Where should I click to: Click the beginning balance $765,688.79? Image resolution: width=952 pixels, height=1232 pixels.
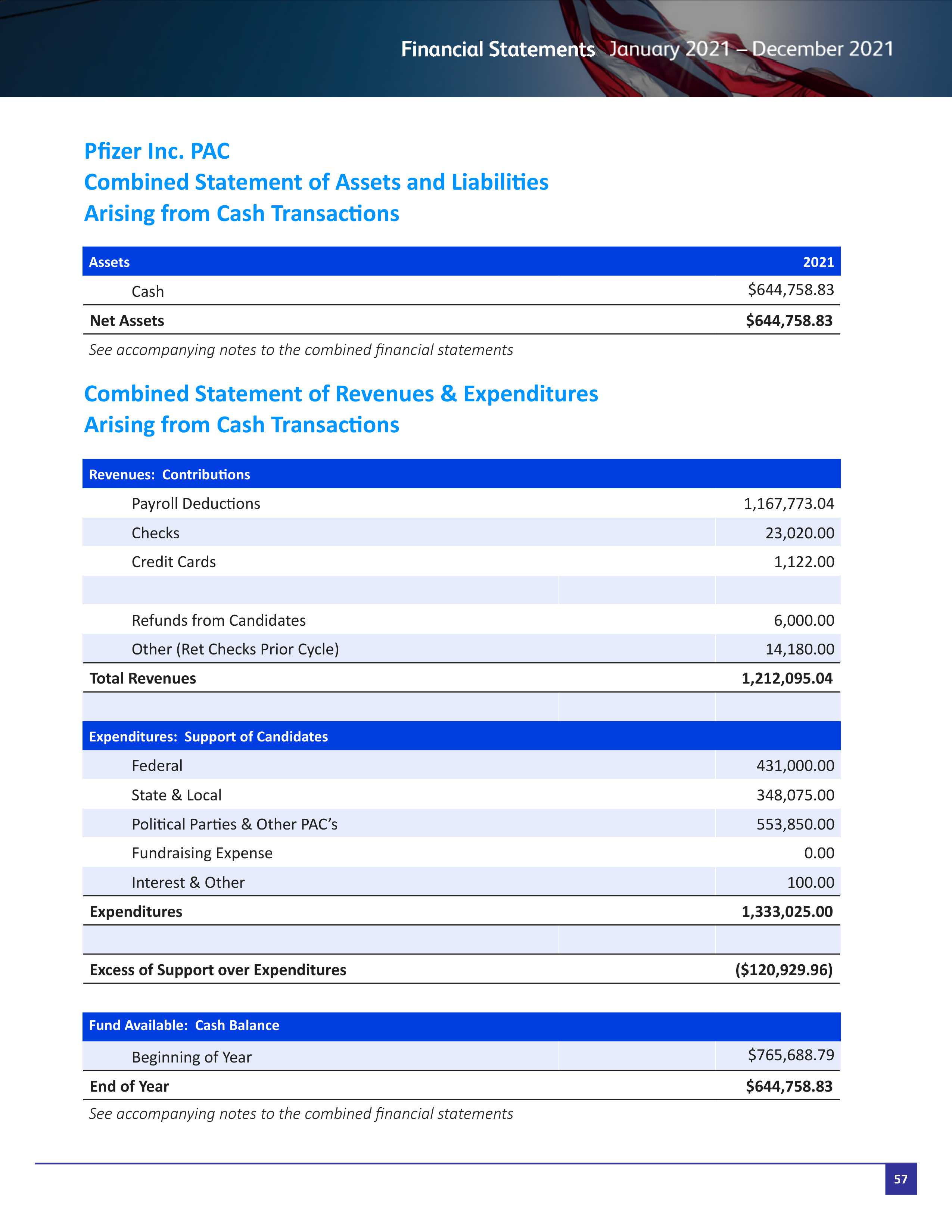[x=791, y=1055]
